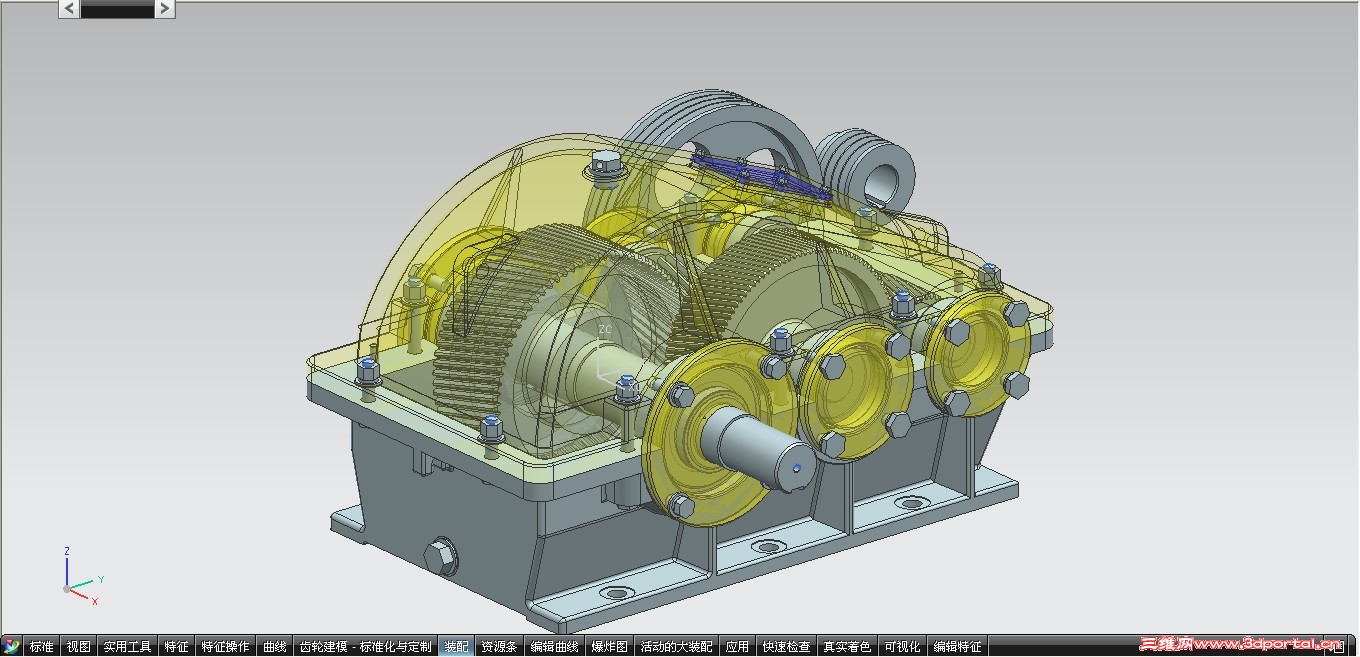
Task: Switch to the 实用工具 tab
Action: 128,647
